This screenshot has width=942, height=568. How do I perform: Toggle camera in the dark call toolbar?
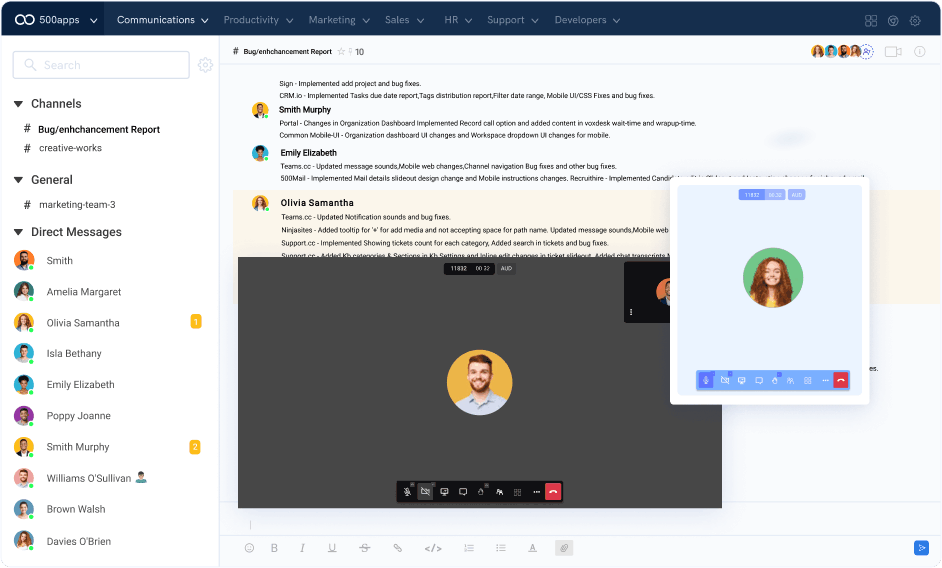(425, 492)
